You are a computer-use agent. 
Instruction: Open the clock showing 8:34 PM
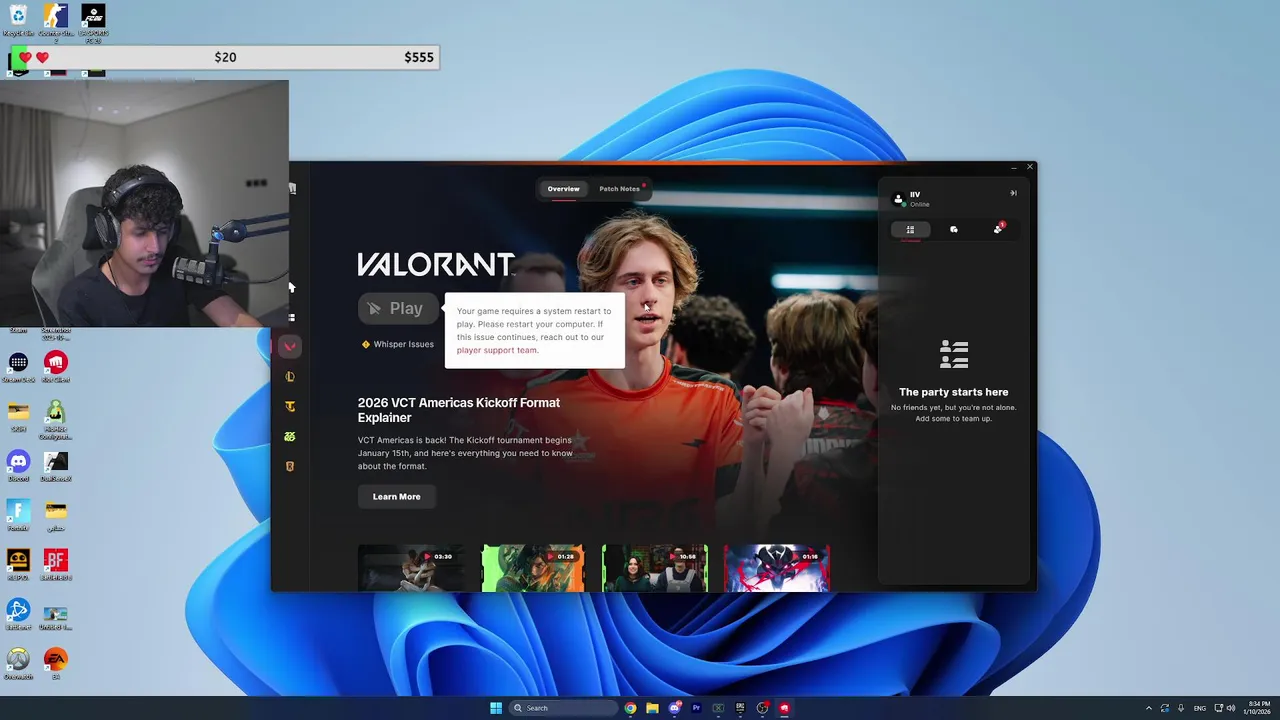tap(1258, 708)
